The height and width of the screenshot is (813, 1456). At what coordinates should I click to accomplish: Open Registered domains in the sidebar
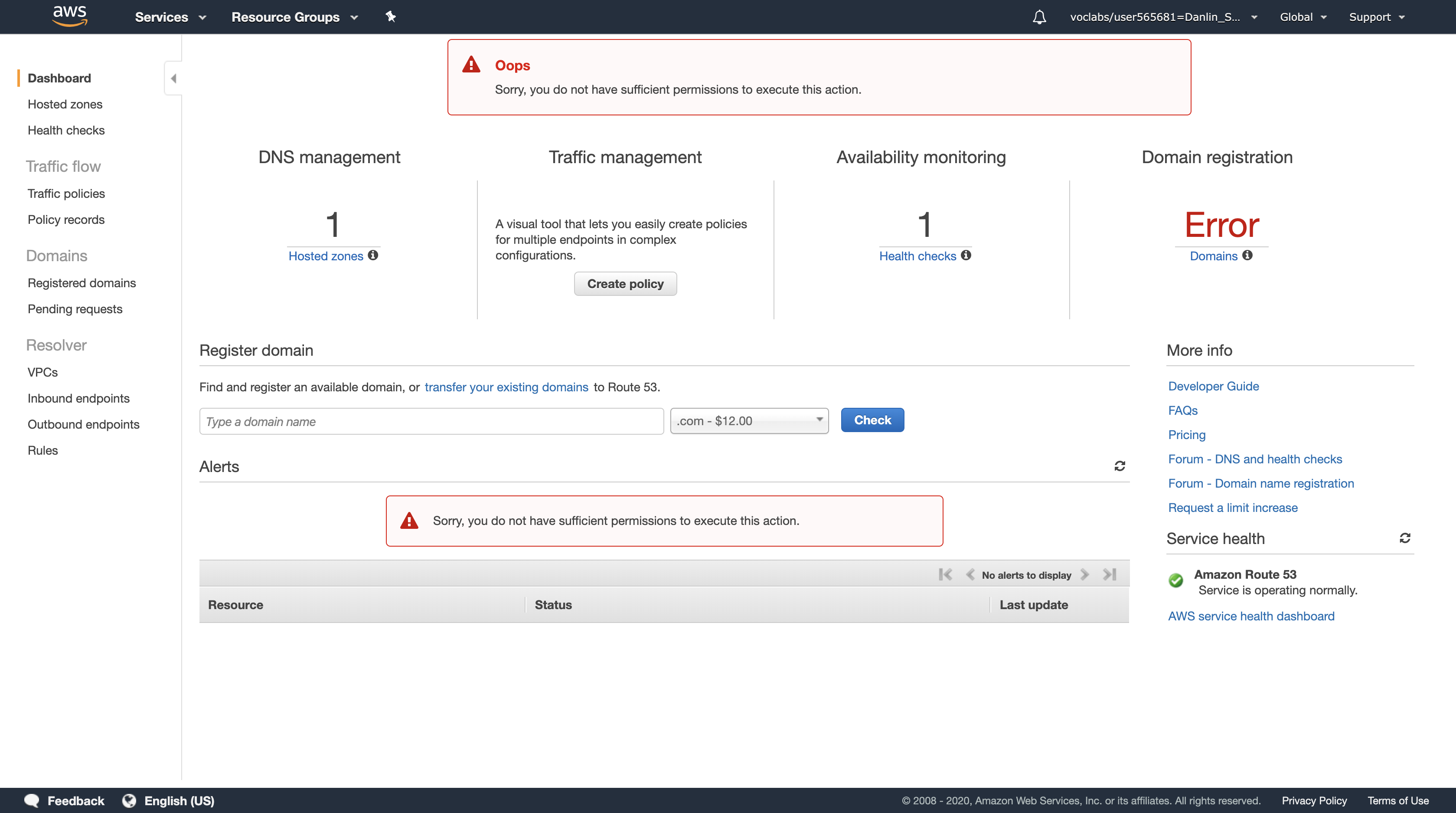[82, 283]
